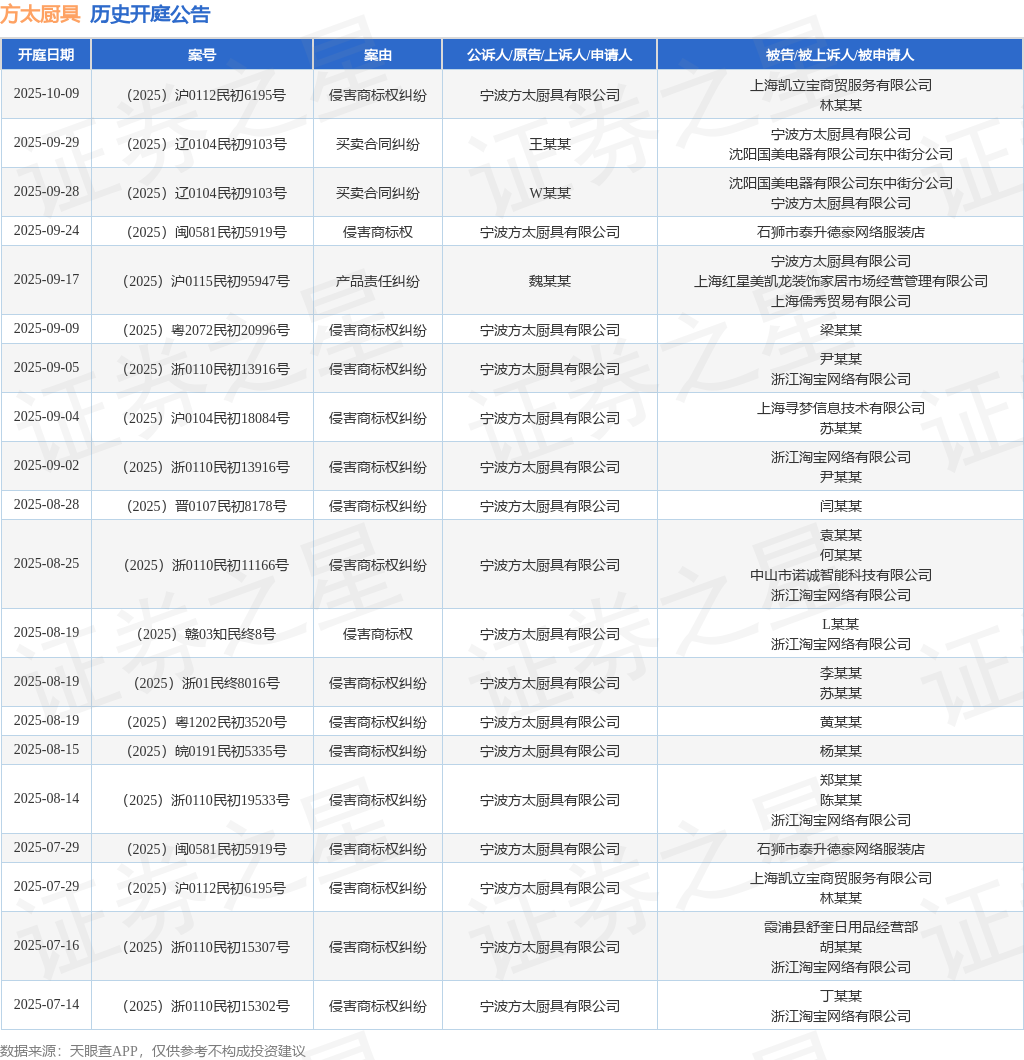The image size is (1024, 1060).
Task: Click the 被告/被上诉人/被申请人 column header
Action: [x=839, y=55]
